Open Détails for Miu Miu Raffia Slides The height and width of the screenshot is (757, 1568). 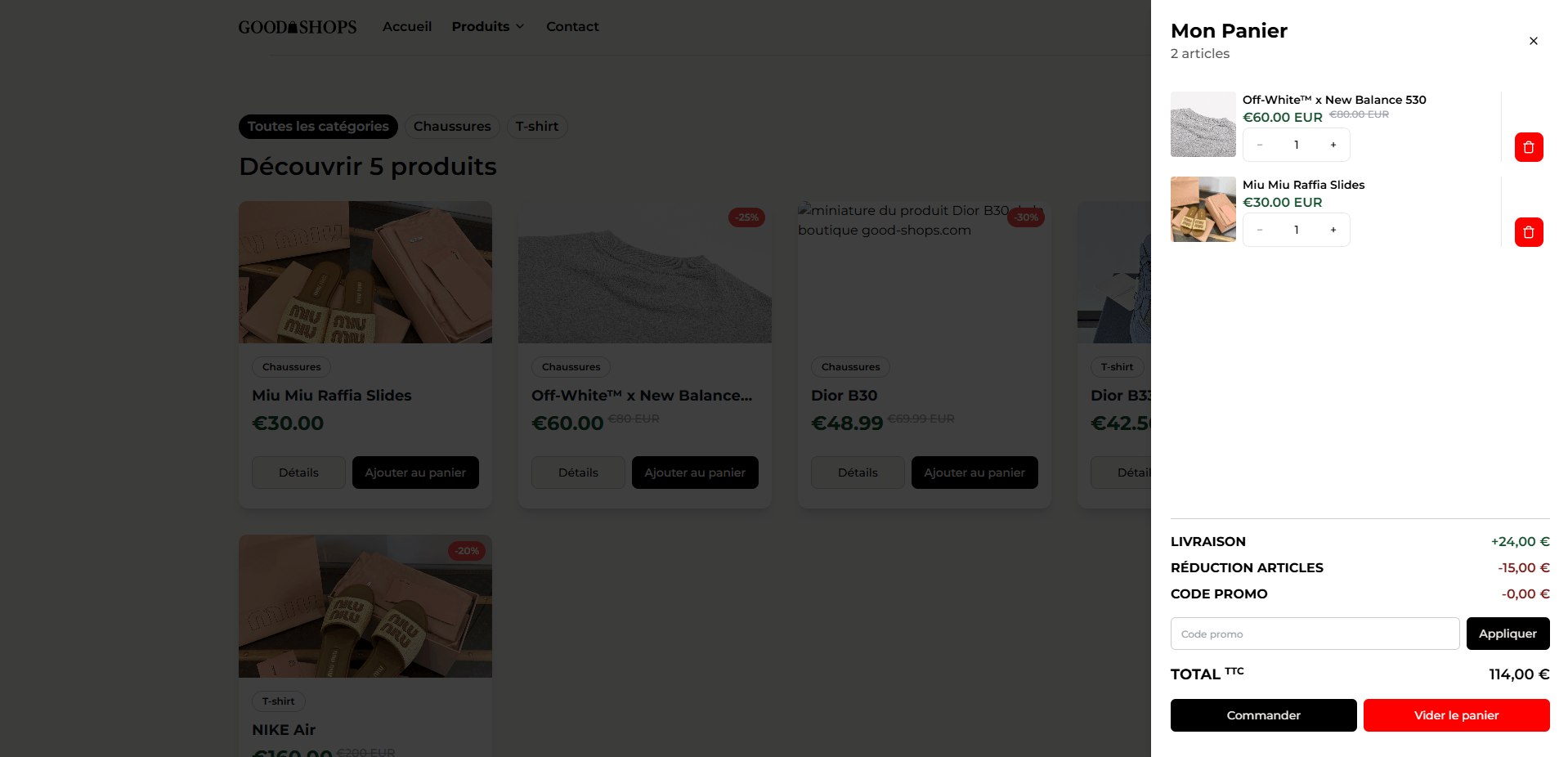[298, 473]
